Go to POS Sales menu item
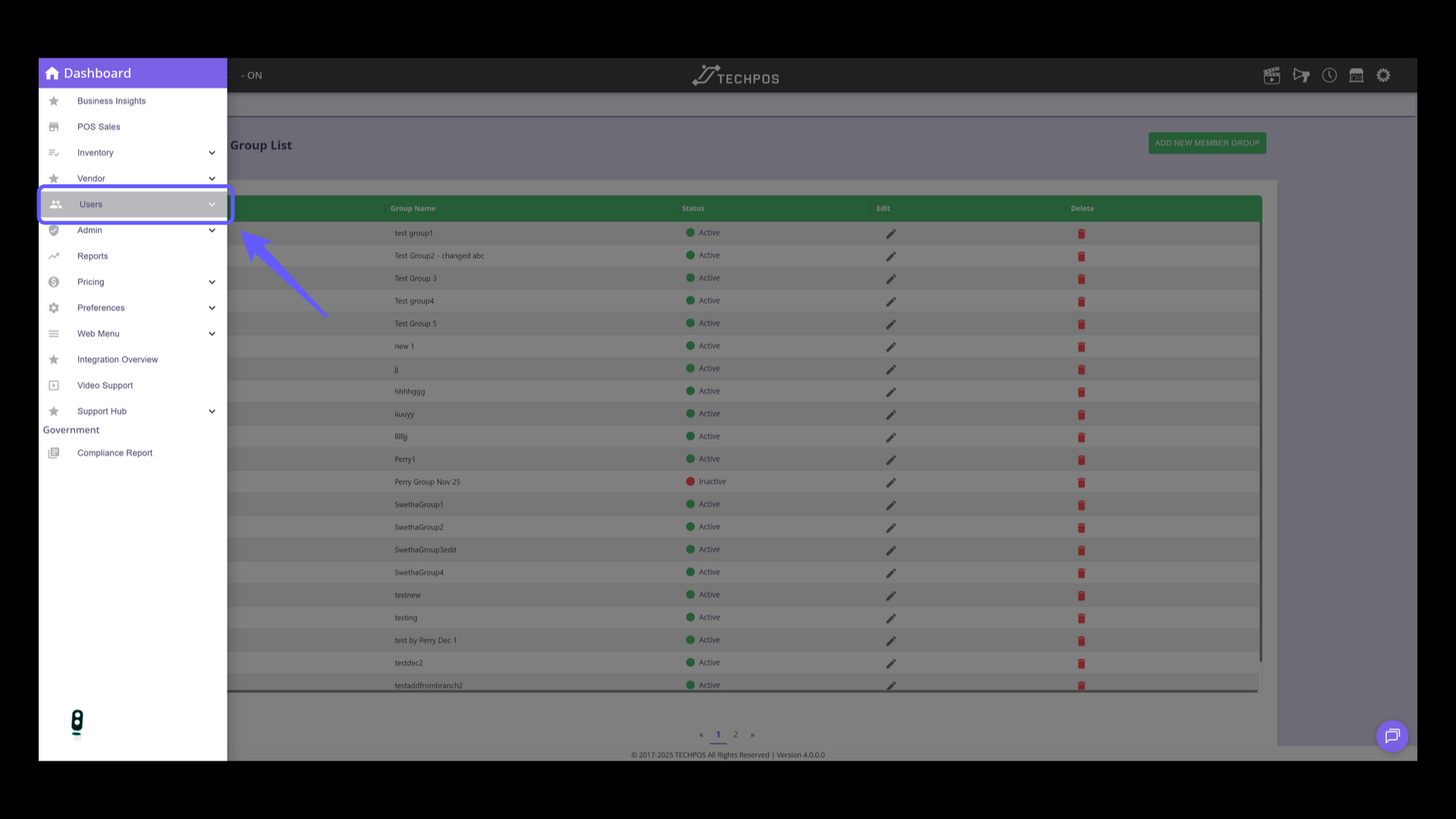The width and height of the screenshot is (1456, 819). (98, 127)
